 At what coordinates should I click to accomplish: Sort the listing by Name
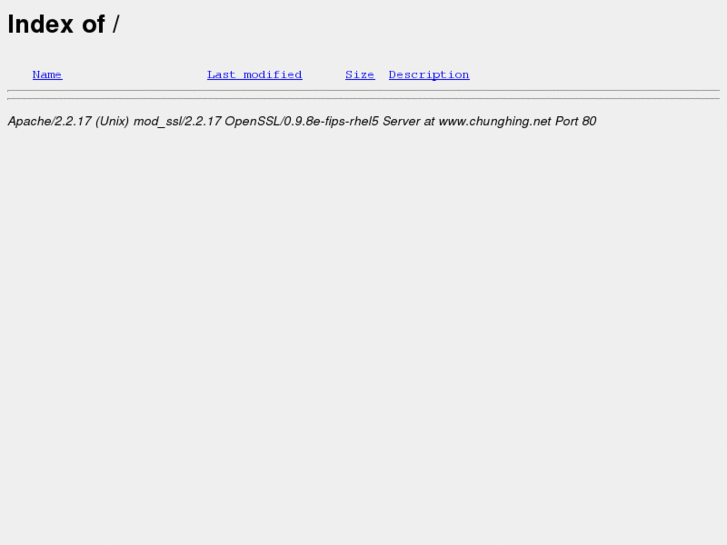tap(47, 75)
